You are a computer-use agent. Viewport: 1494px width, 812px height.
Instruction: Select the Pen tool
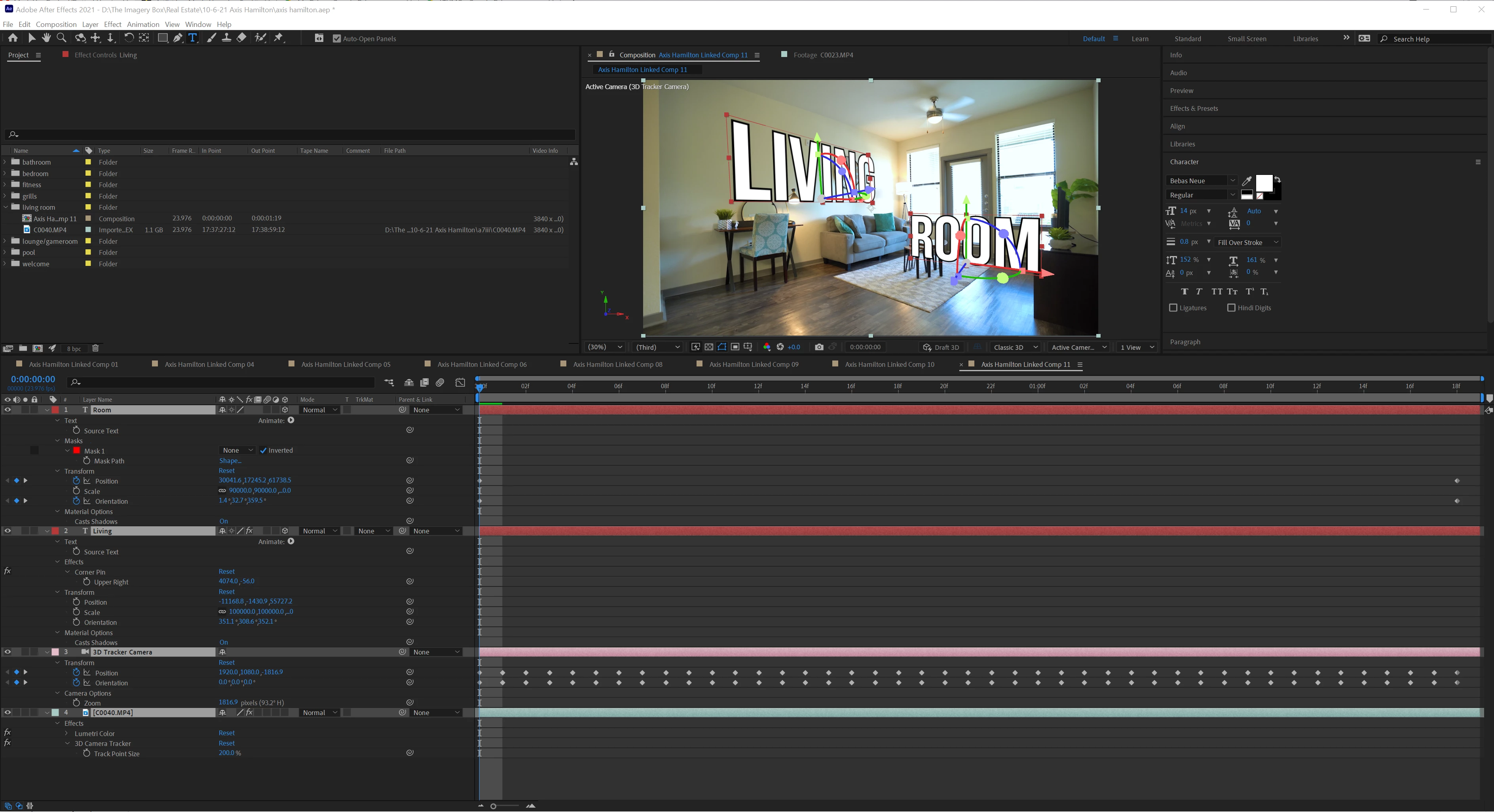pos(178,38)
